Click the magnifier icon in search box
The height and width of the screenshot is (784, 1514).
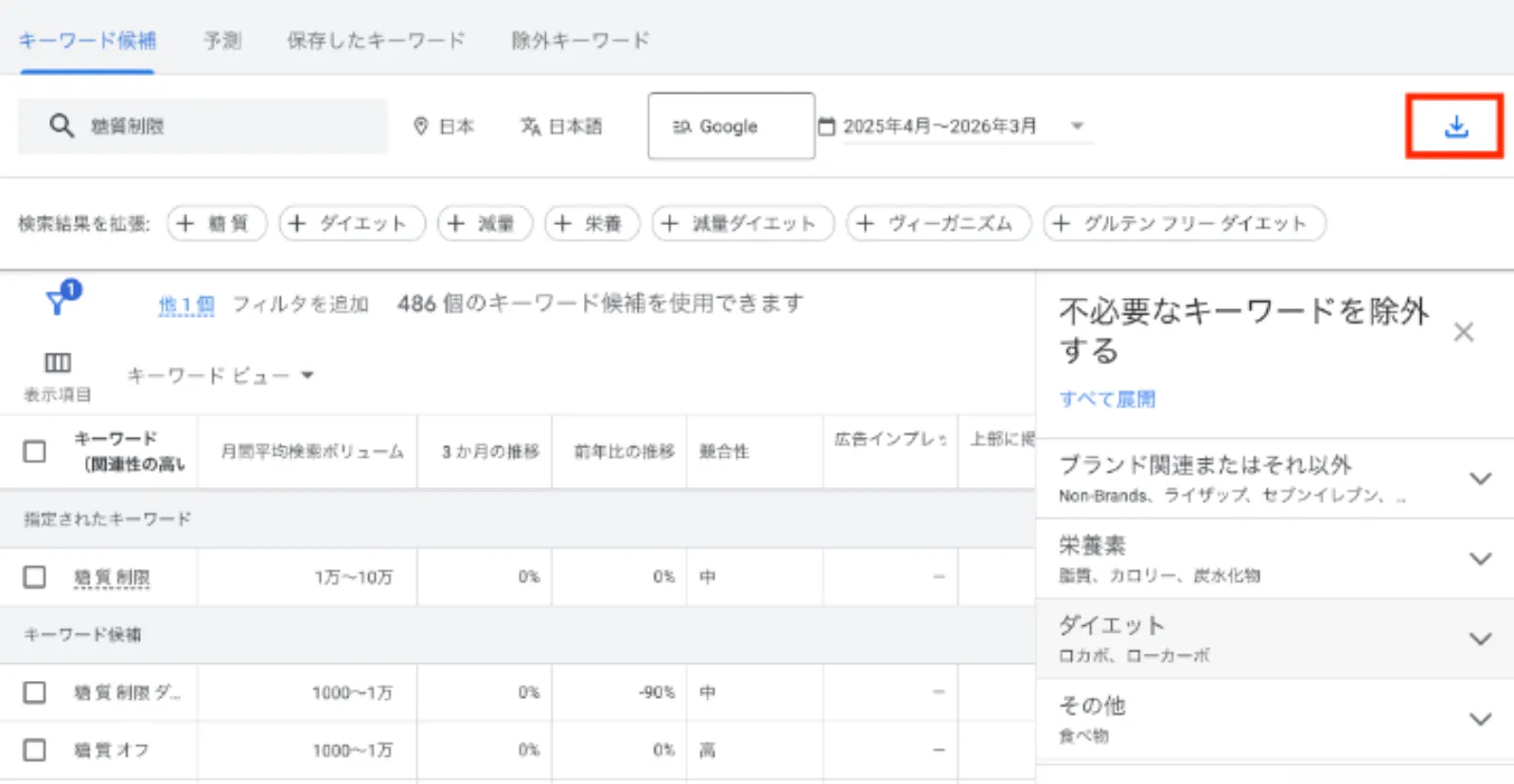click(x=62, y=126)
